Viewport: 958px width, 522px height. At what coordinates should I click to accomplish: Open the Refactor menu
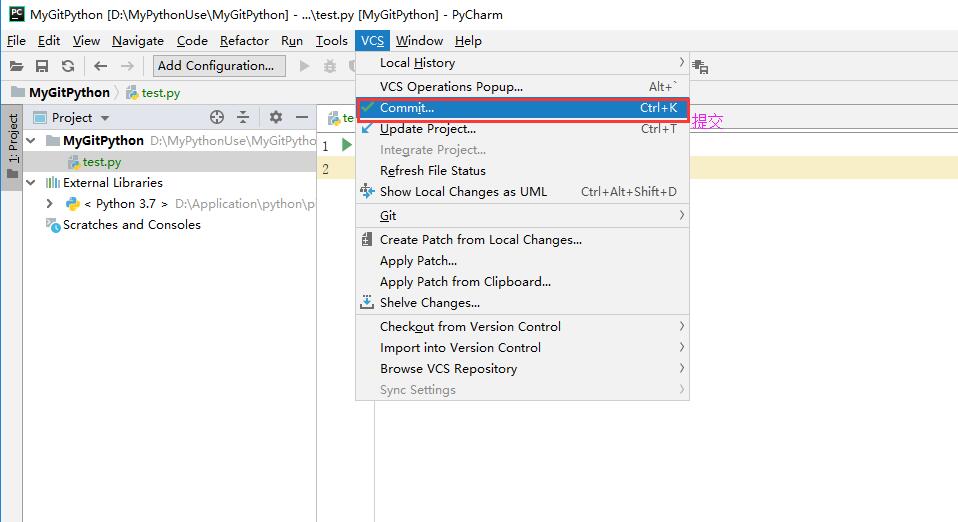pos(244,40)
